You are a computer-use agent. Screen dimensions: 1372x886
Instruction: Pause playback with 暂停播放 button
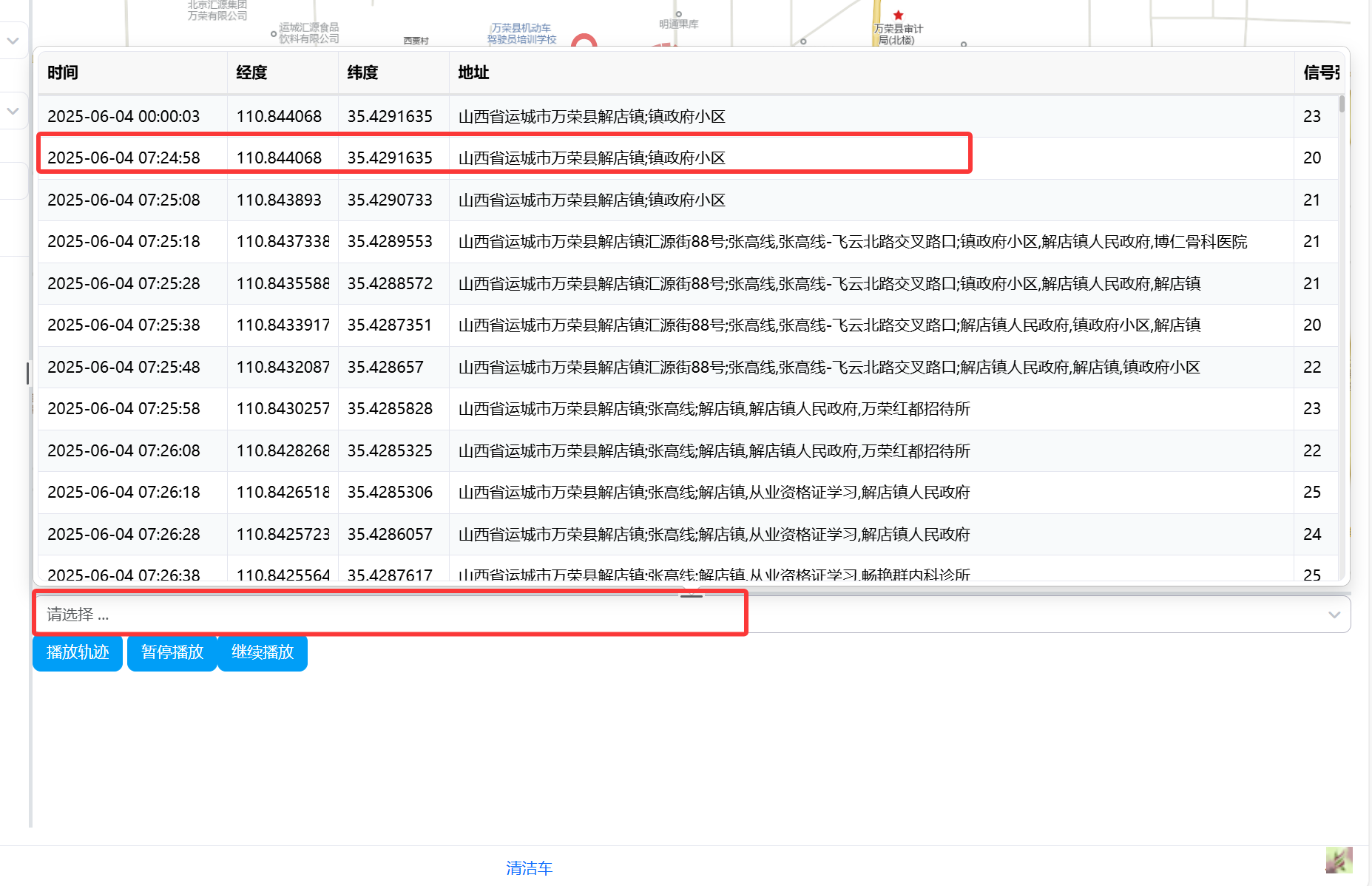click(172, 652)
